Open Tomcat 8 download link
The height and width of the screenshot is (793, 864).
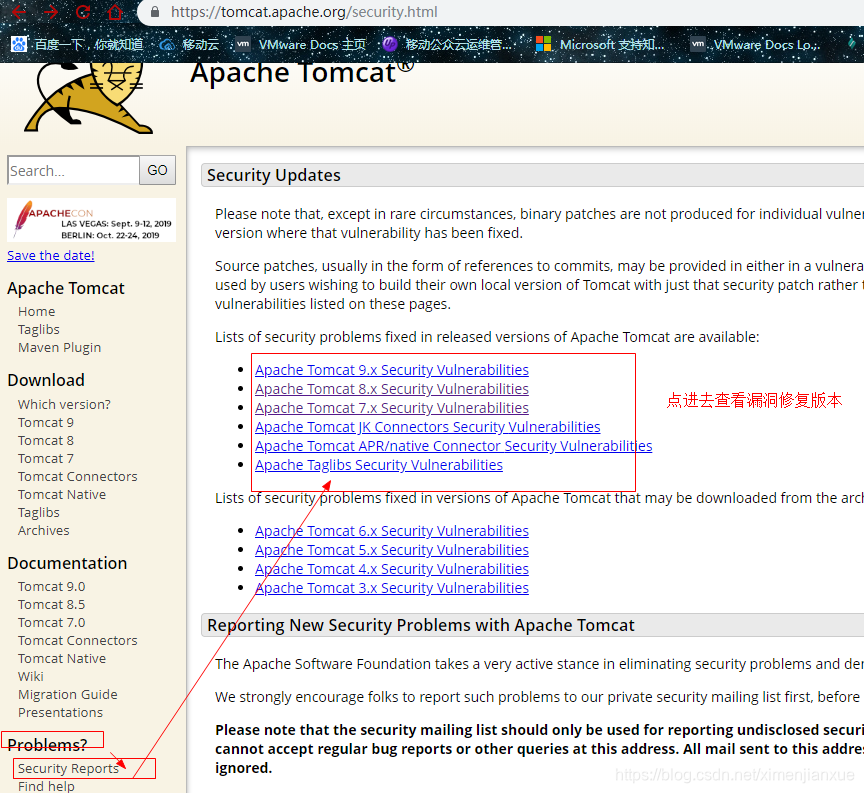(46, 440)
